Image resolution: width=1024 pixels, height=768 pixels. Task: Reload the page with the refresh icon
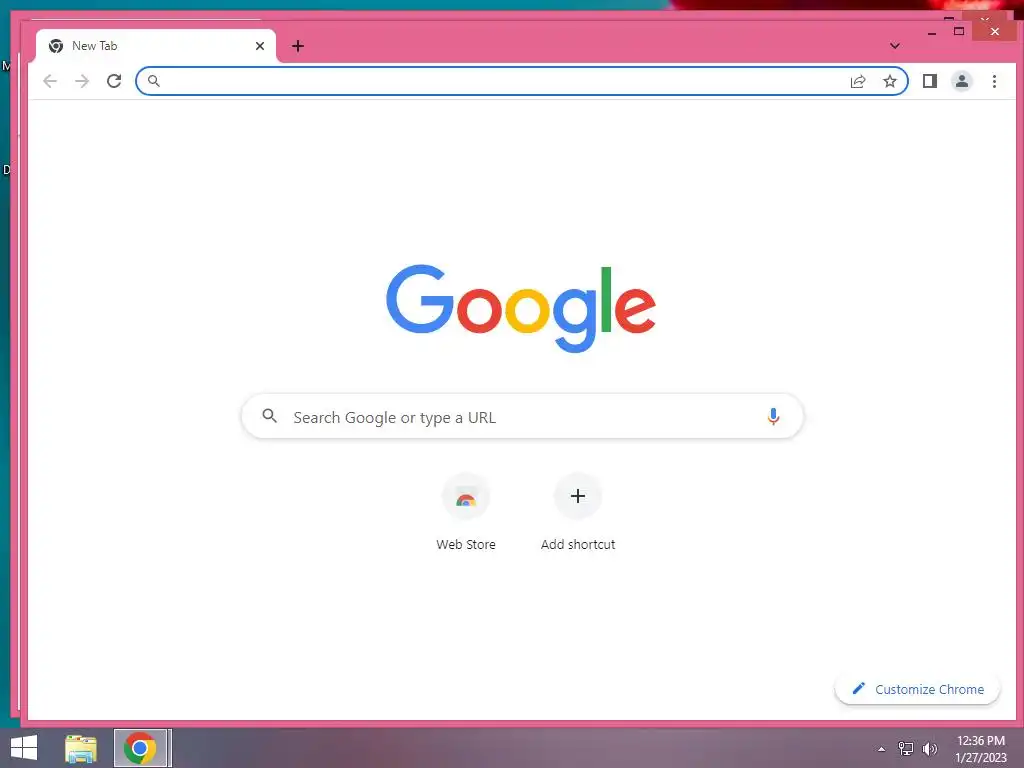(114, 81)
